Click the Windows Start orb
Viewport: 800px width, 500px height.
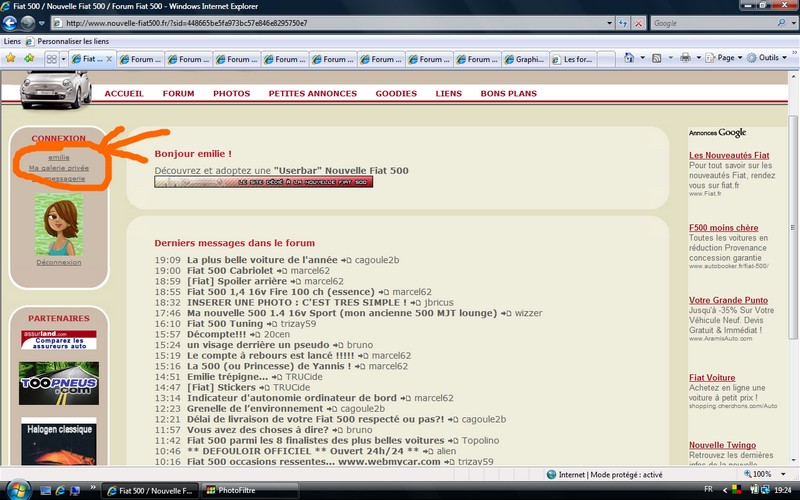point(18,490)
